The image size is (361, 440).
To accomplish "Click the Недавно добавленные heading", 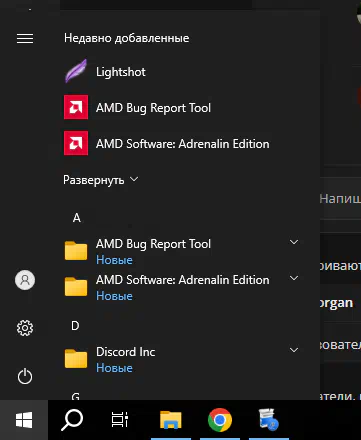I will click(x=127, y=38).
